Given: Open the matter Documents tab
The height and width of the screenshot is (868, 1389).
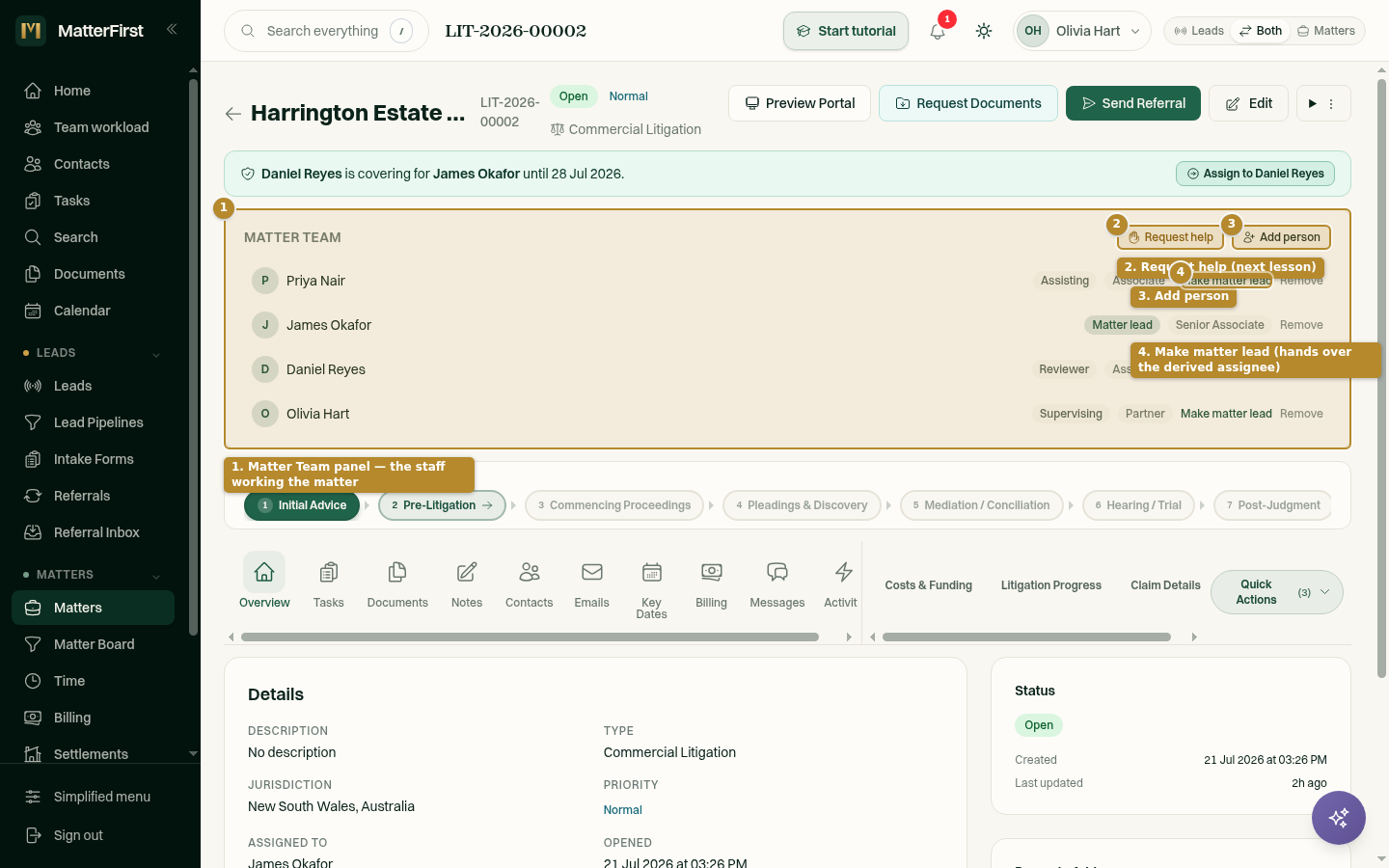Looking at the screenshot, I should (x=397, y=581).
